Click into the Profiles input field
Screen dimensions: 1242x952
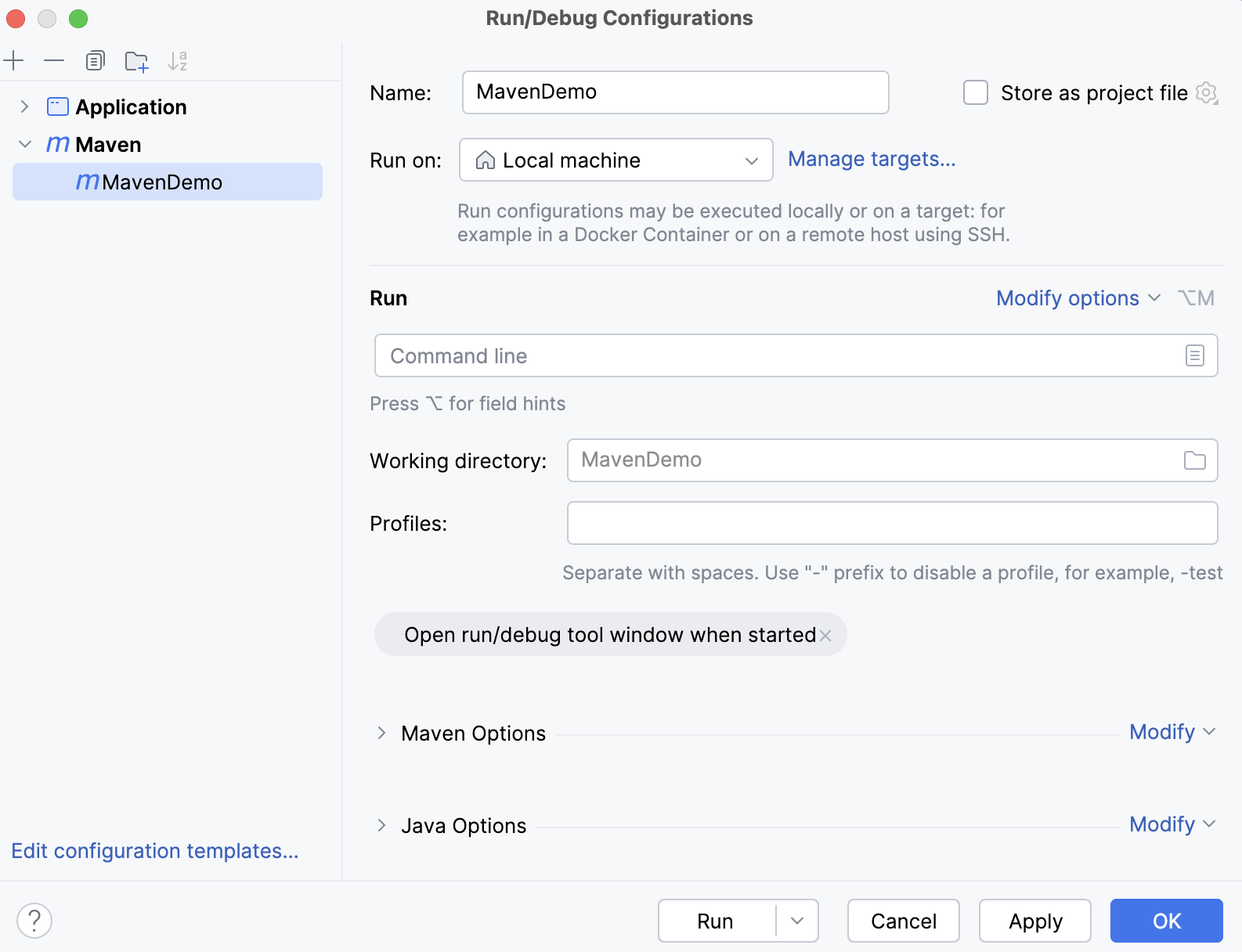892,523
